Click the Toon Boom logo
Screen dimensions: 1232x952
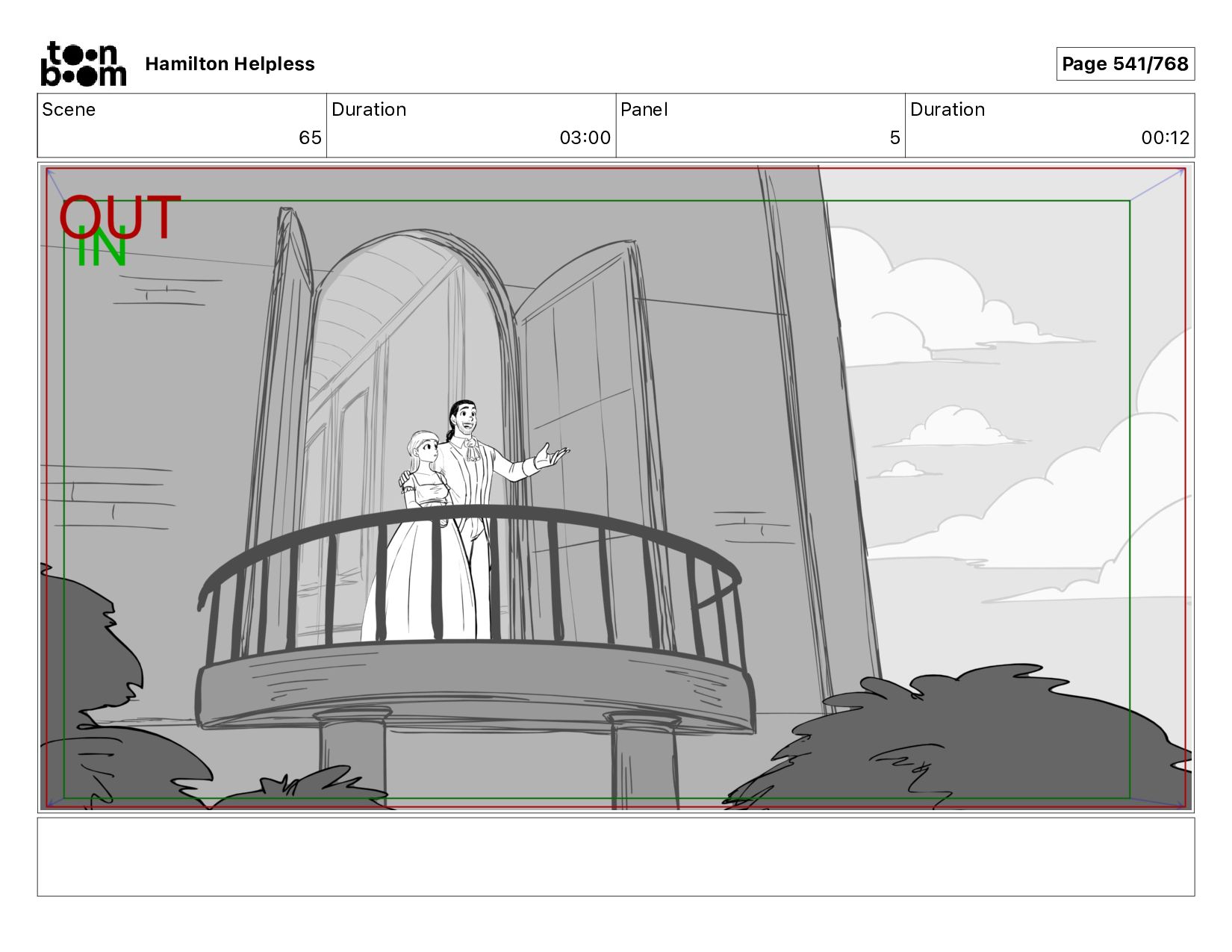point(83,63)
